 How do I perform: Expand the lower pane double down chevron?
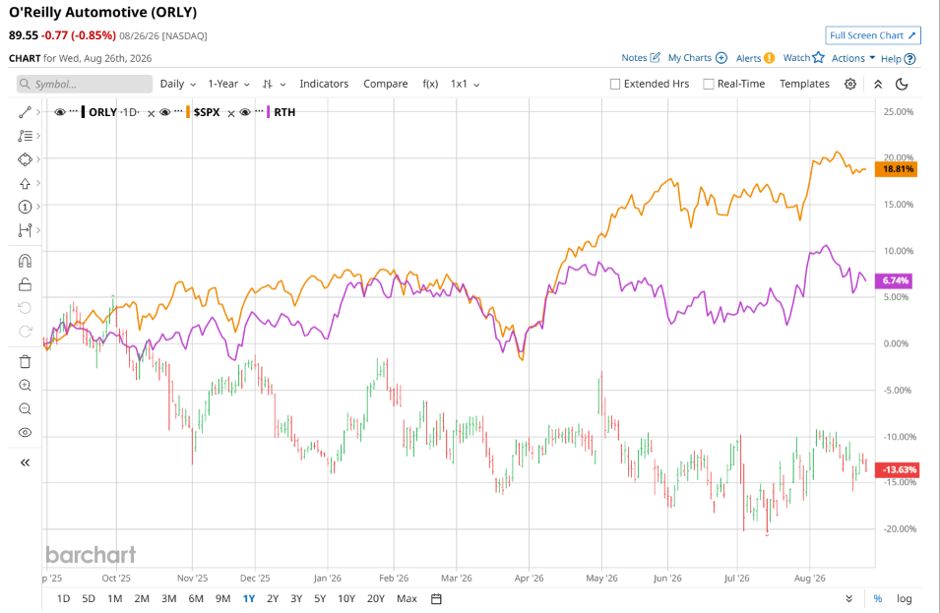tap(849, 599)
